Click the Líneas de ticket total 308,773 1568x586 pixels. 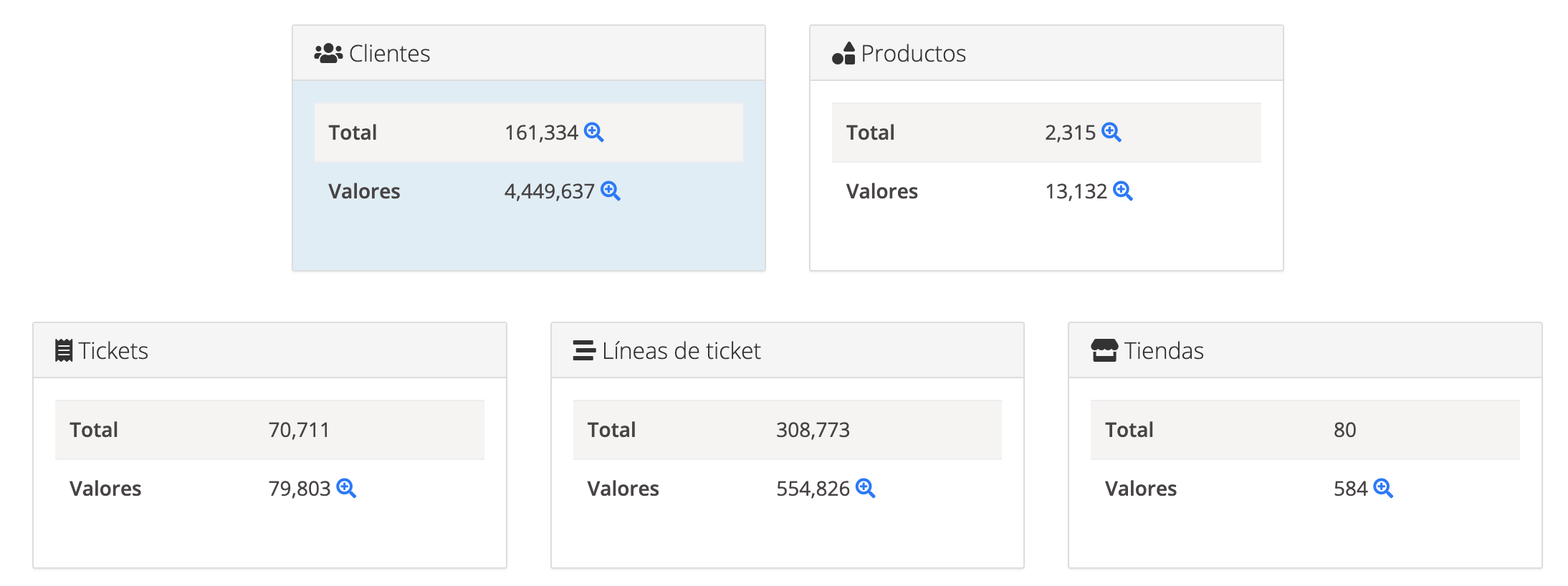[813, 430]
